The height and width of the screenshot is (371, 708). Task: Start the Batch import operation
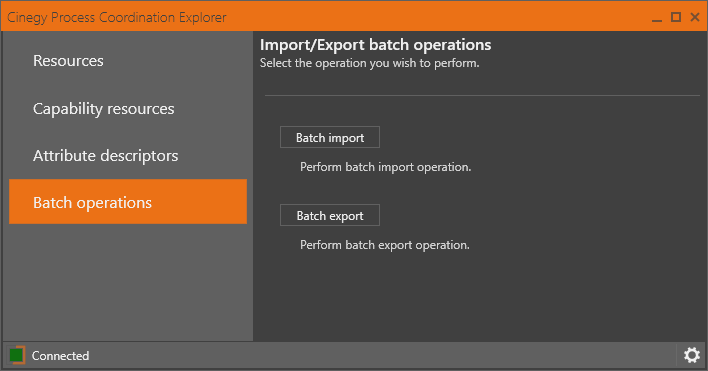(330, 137)
